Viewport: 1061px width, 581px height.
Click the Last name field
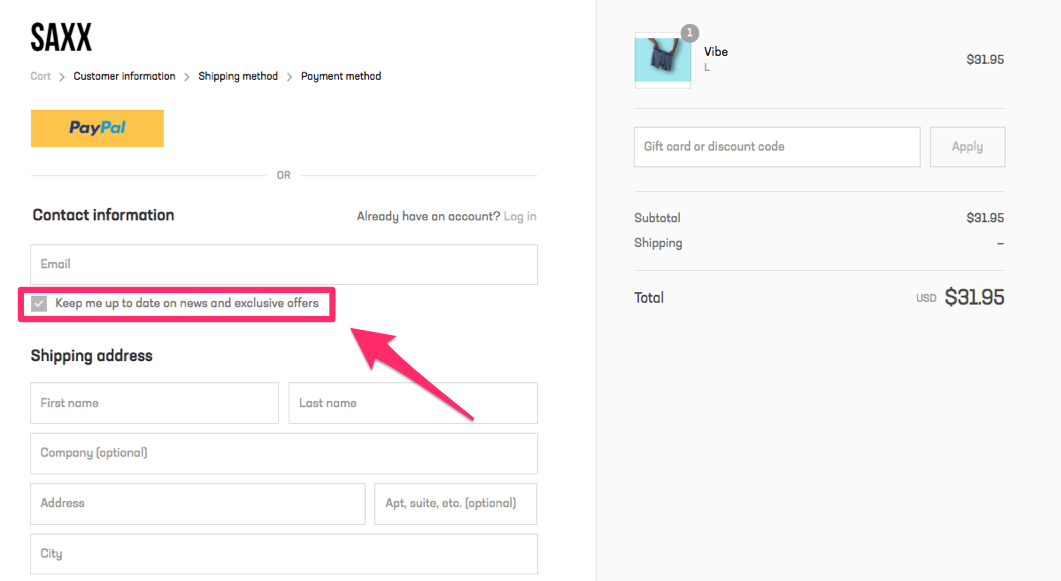tap(413, 403)
